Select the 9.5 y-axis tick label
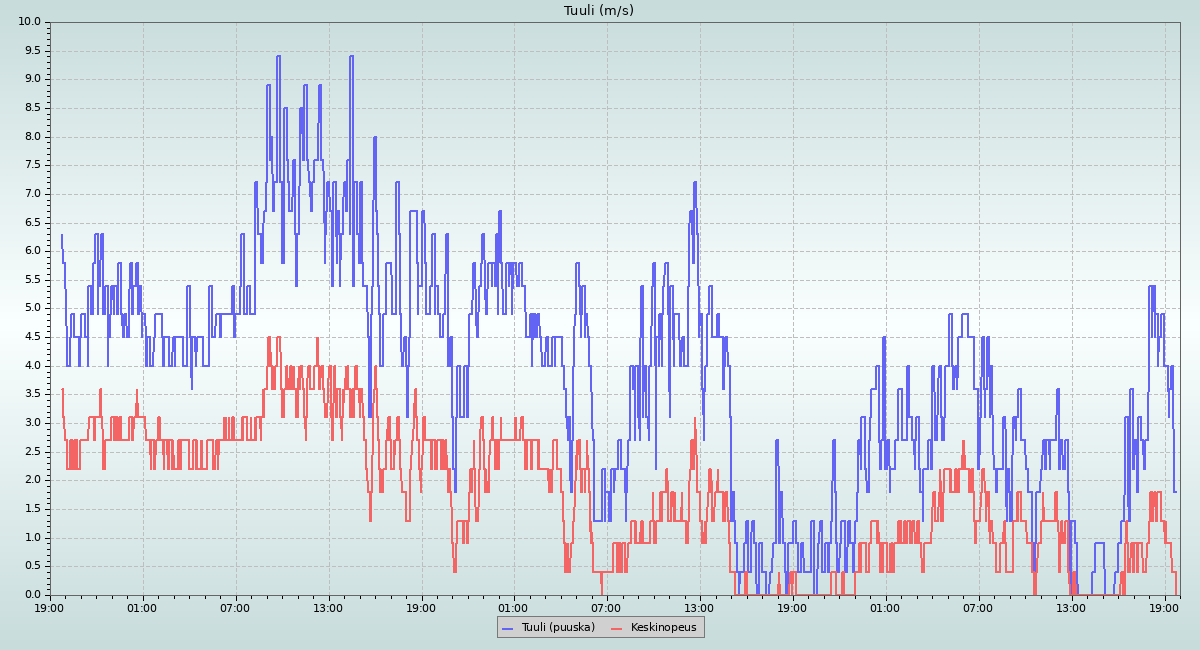Screen dimensions: 1200x650 [32, 51]
